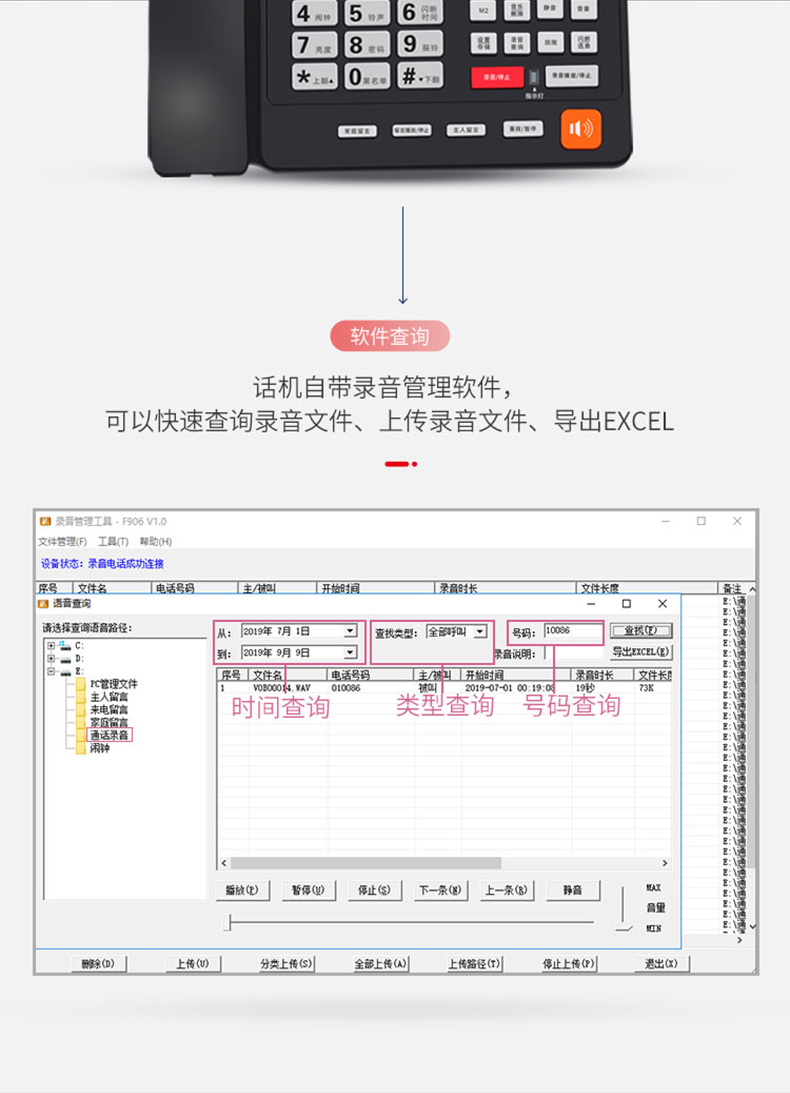Click main window vertical scrollbar up arrow
Screen dimensions: 790x1093
752,589
